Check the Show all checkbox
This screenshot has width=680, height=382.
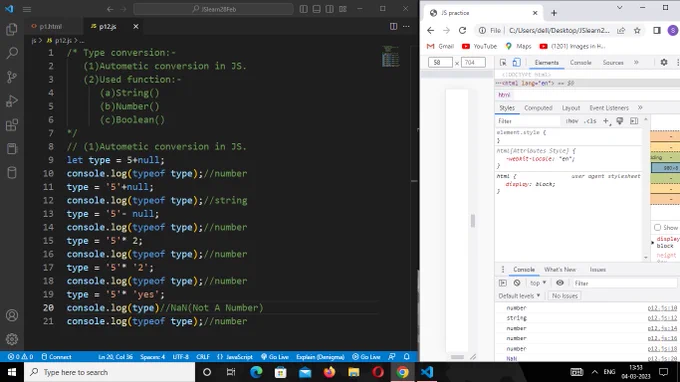tap(657, 227)
